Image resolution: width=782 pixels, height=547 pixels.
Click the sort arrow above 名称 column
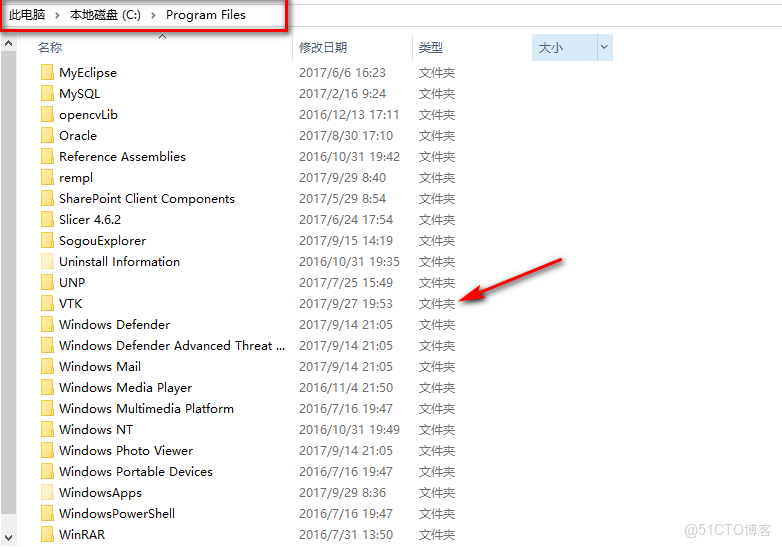tap(163, 36)
